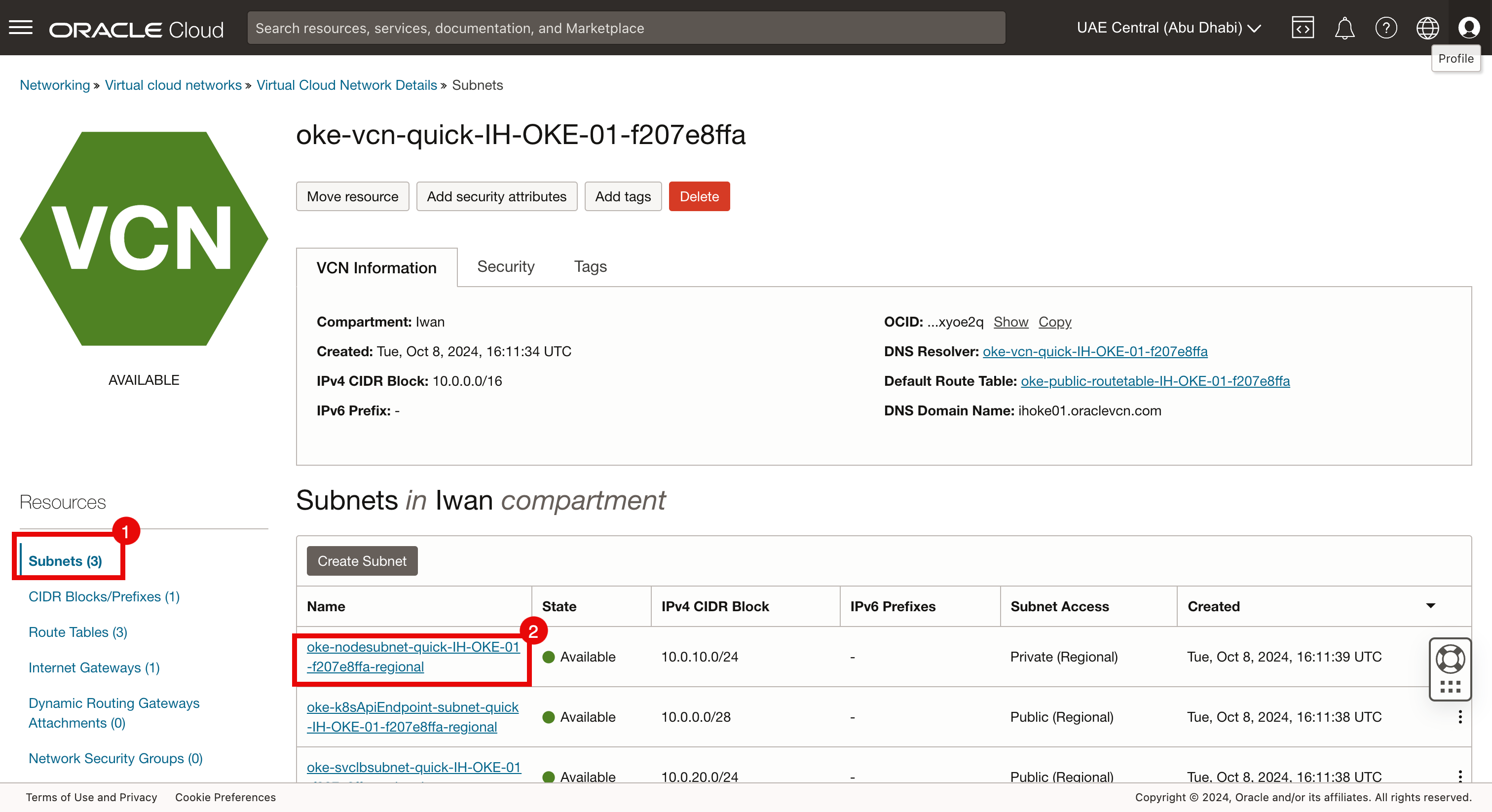1492x812 pixels.
Task: Click the search resources input field
Action: [626, 28]
